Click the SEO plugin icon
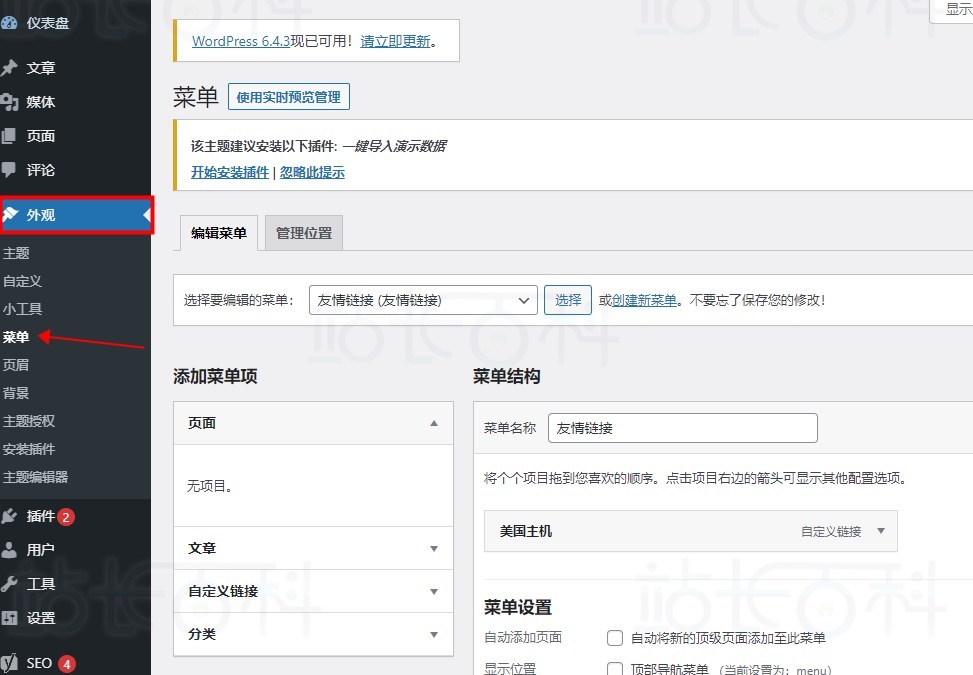Image resolution: width=973 pixels, height=675 pixels. (9, 663)
